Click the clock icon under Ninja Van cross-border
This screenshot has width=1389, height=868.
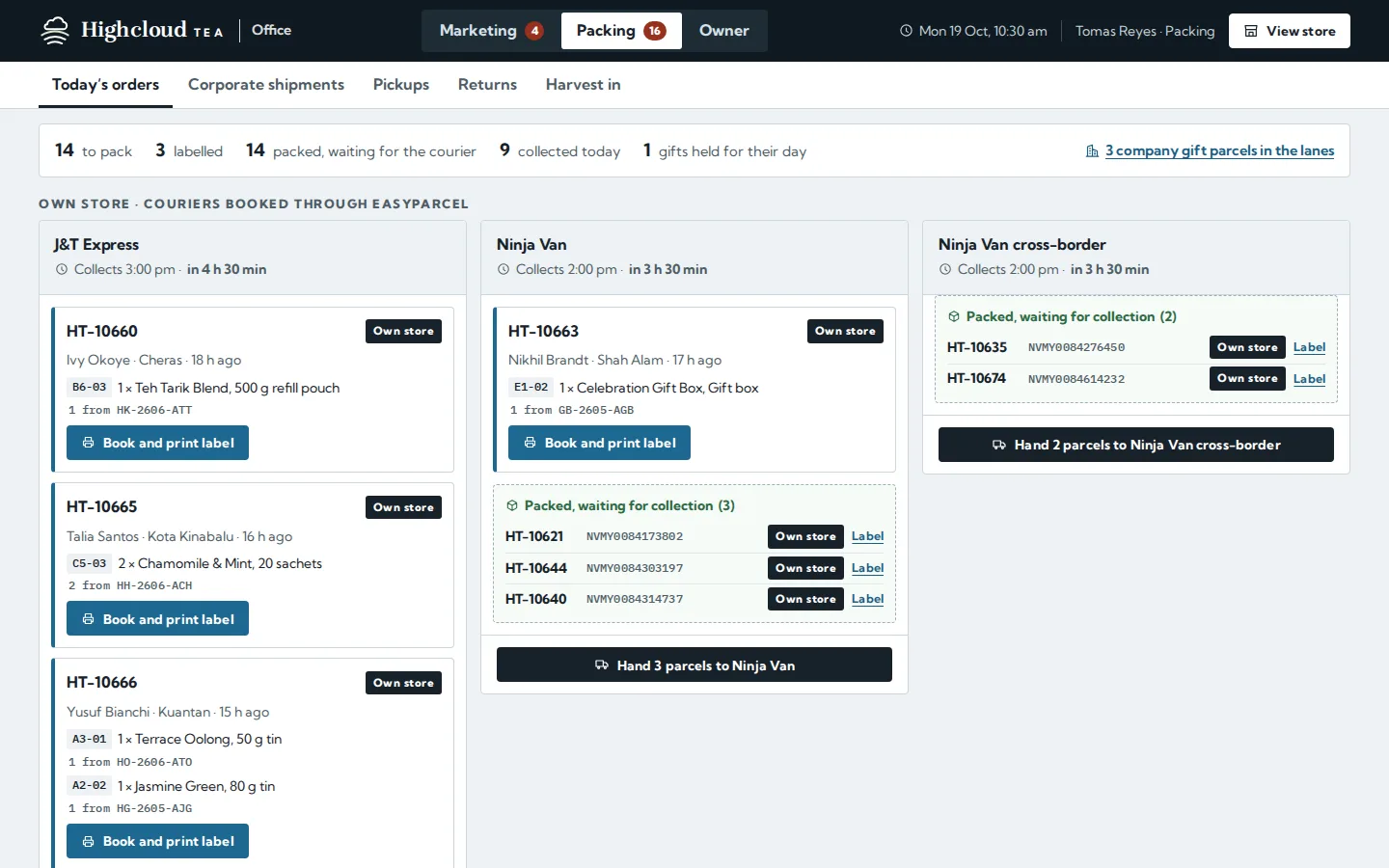(945, 270)
